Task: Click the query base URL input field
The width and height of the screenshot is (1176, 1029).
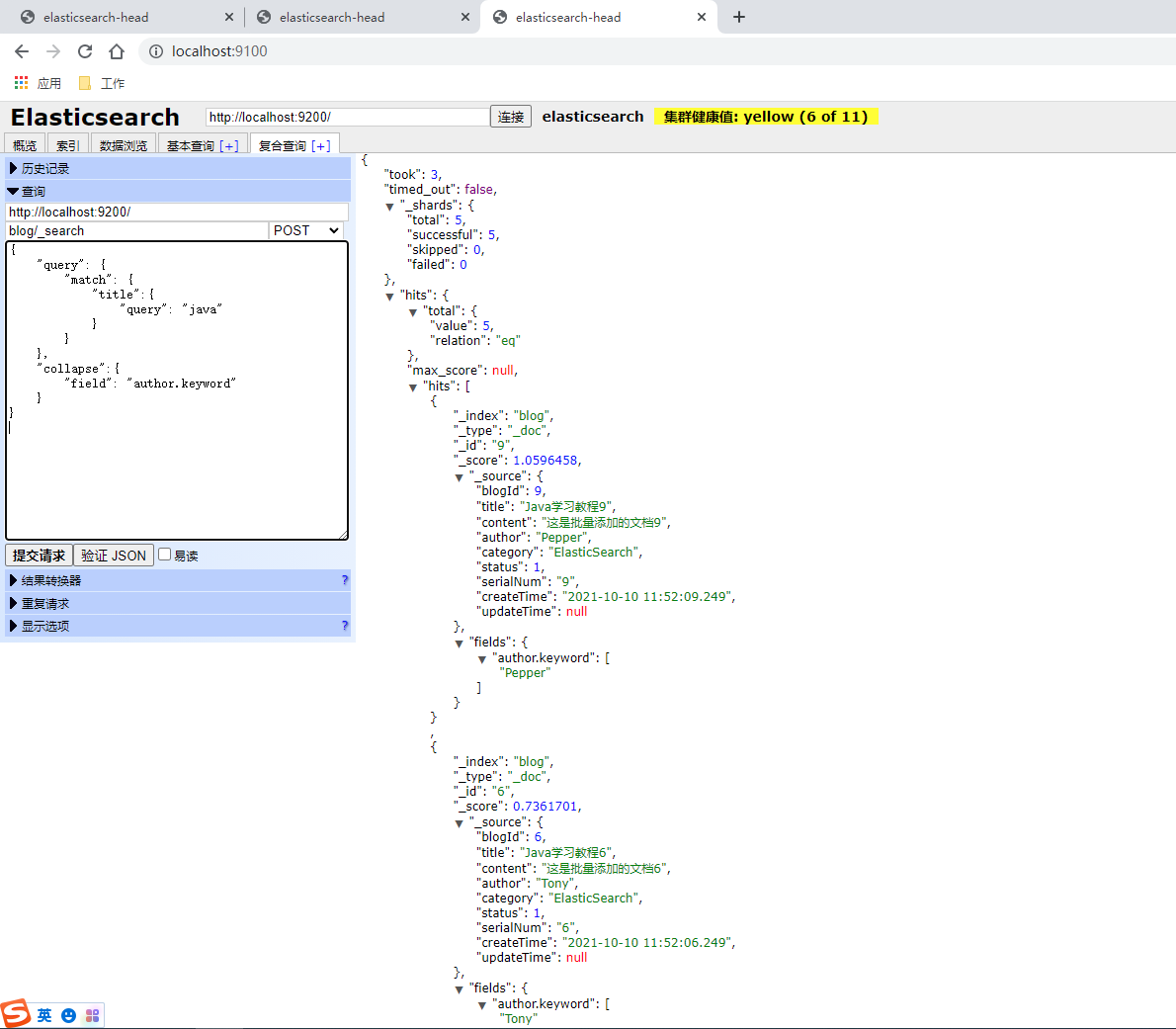Action: [177, 212]
